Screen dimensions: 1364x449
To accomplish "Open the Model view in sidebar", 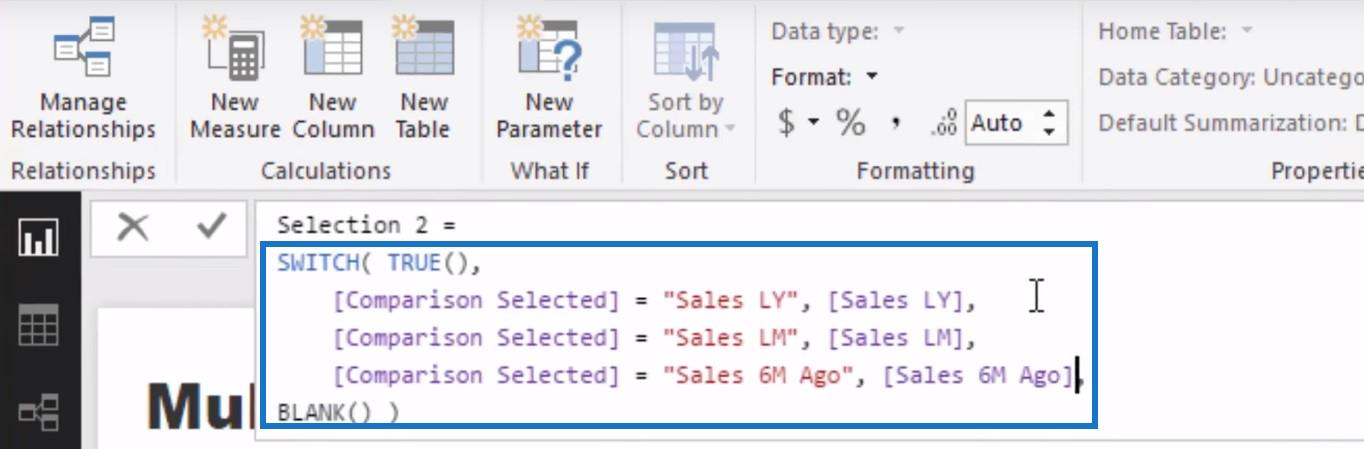I will pos(39,411).
